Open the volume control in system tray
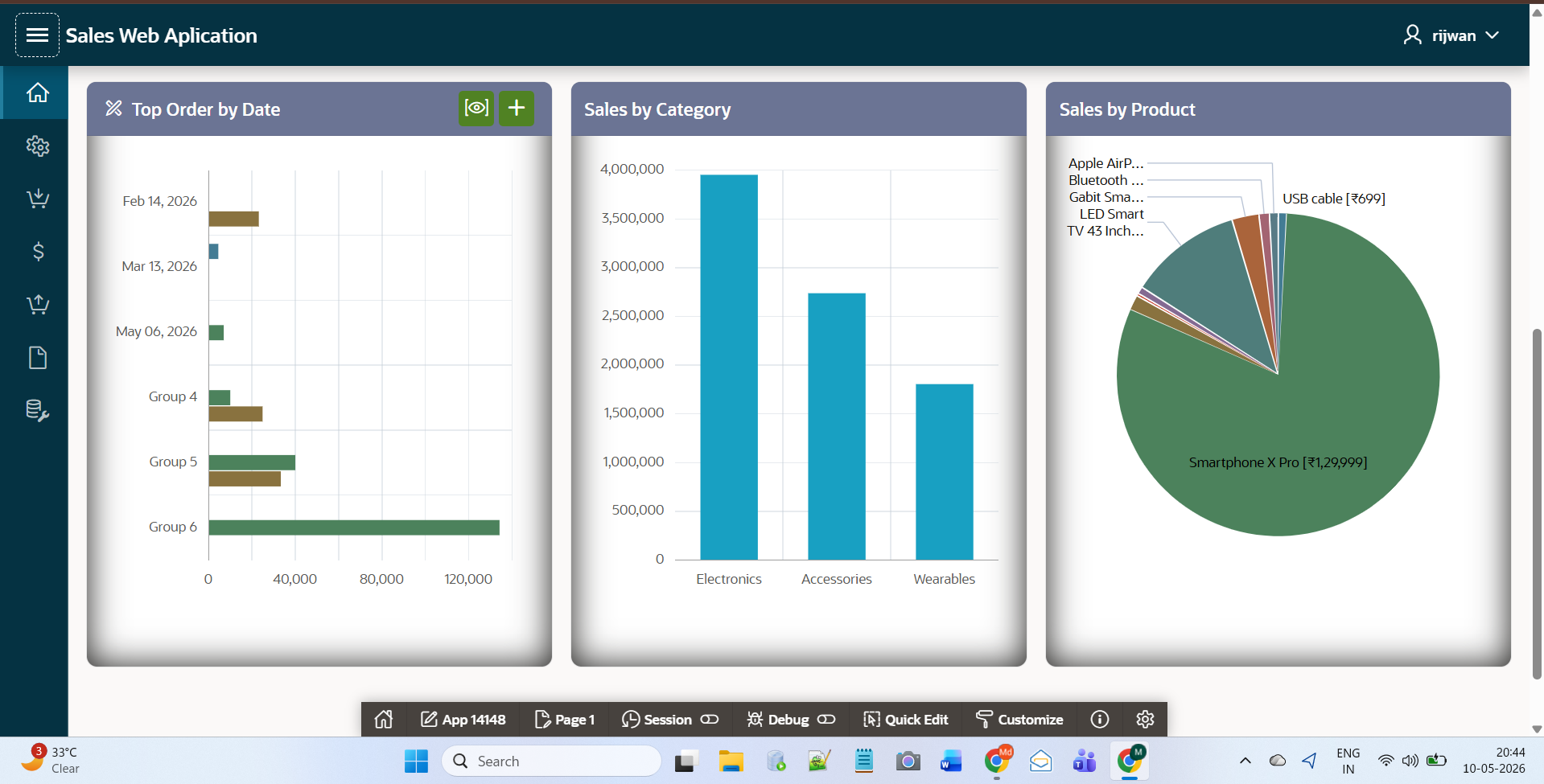 point(1410,761)
